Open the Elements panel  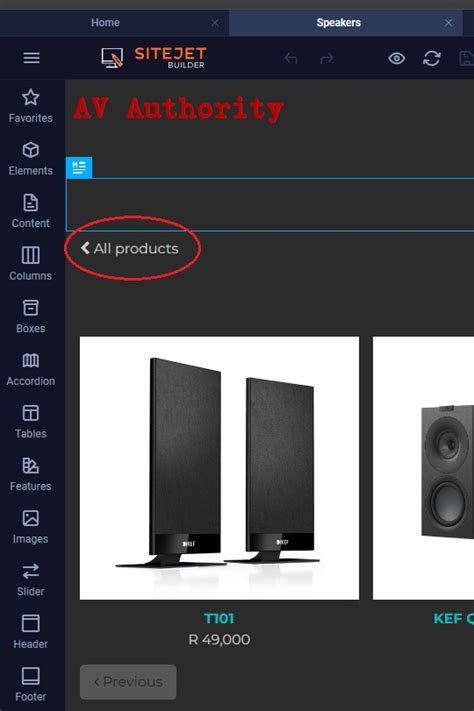point(30,159)
